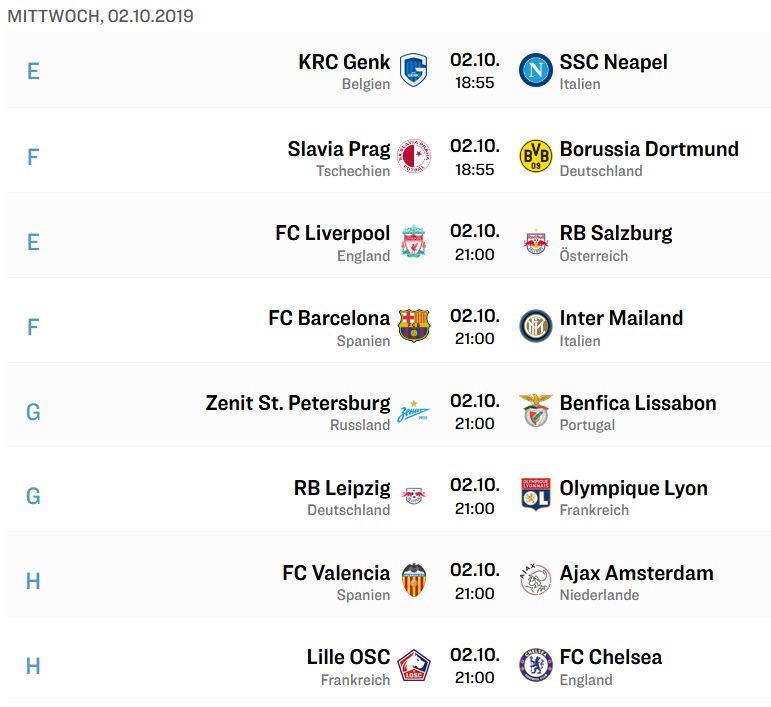Viewport: 771px width, 707px height.
Task: Click the SSC Neapel club logo
Action: pos(535,70)
